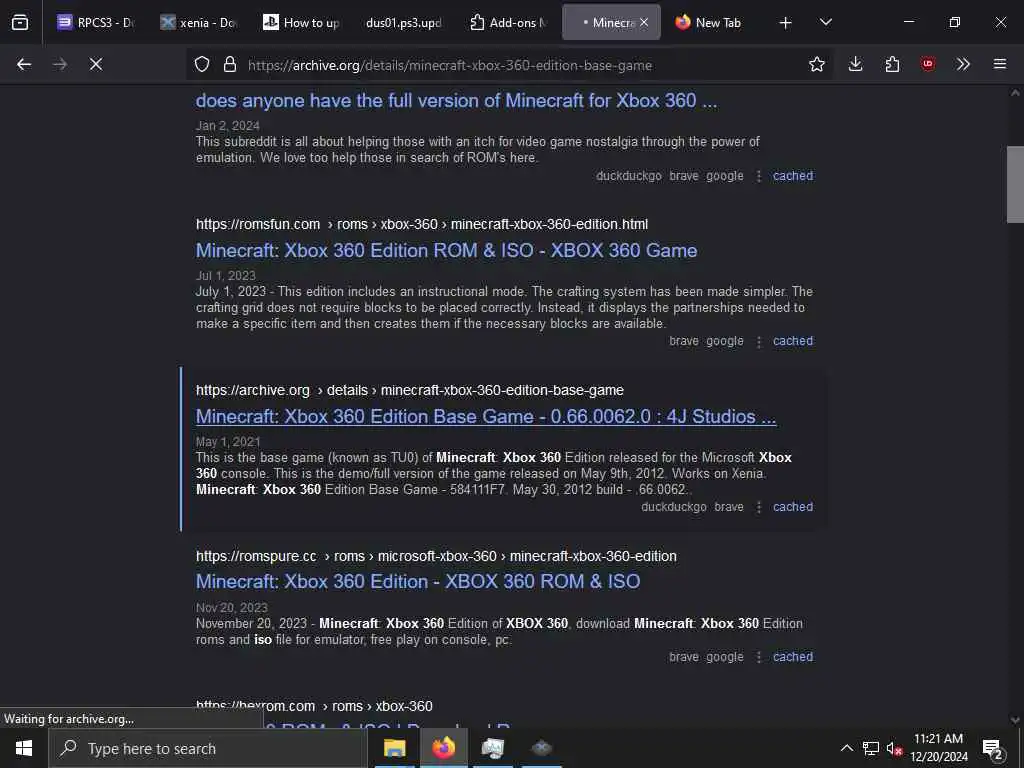
Task: Open the fourth taskbar app icon
Action: pos(541,748)
